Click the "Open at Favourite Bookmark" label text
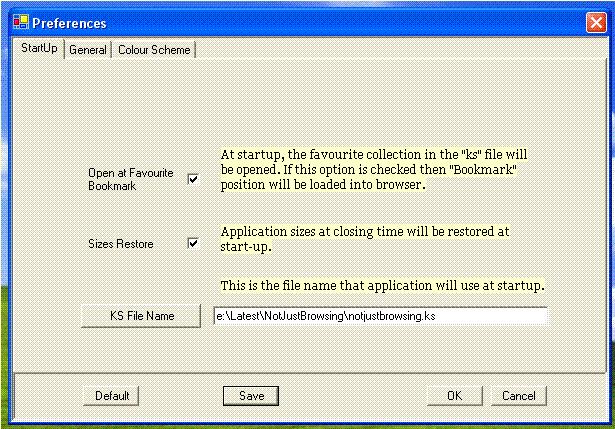615x429 pixels. click(x=130, y=179)
